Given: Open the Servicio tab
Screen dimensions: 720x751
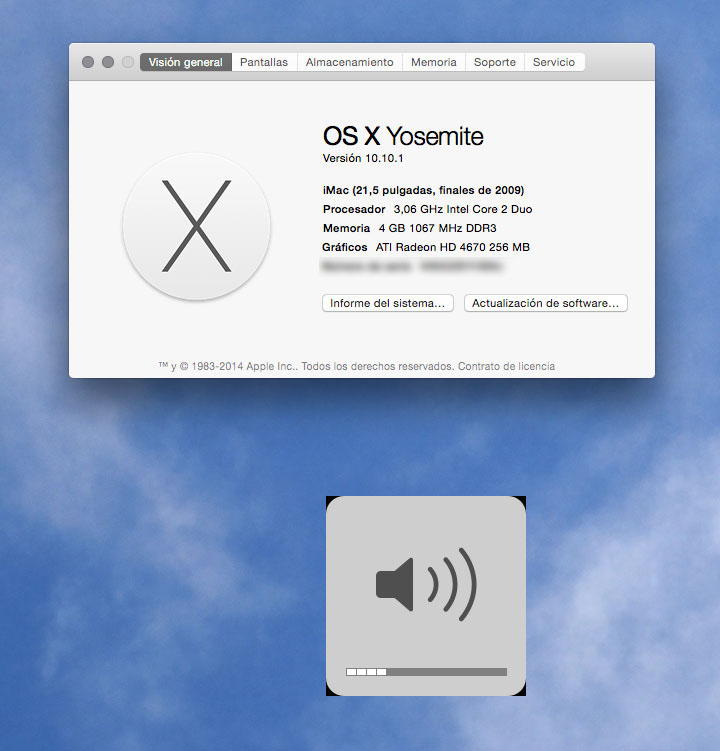Looking at the screenshot, I should click(x=554, y=62).
